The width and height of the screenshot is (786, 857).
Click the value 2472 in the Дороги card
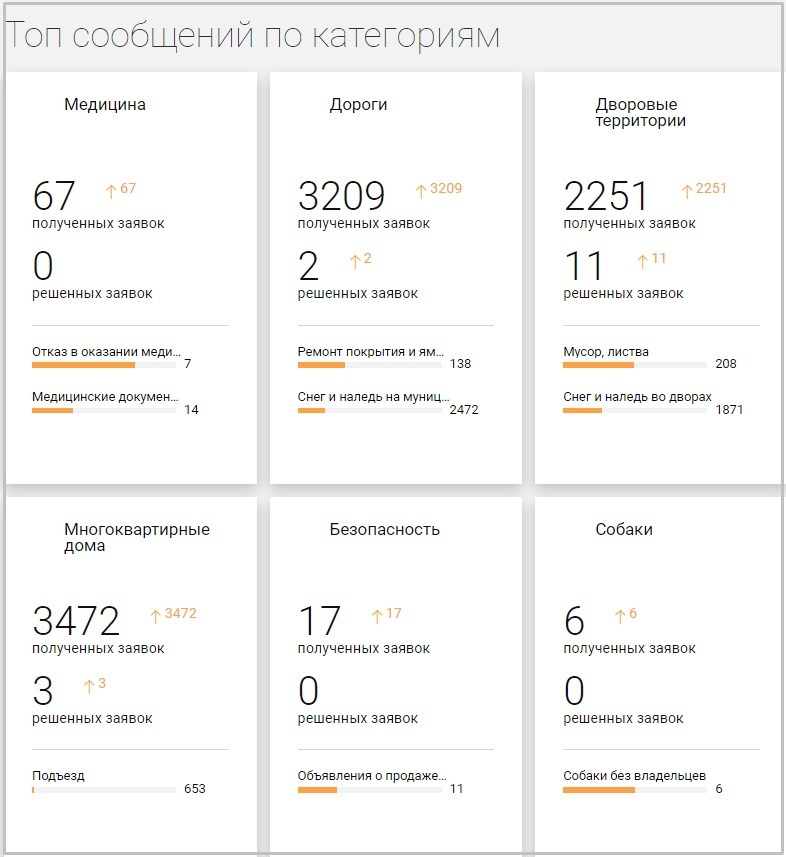(x=464, y=409)
